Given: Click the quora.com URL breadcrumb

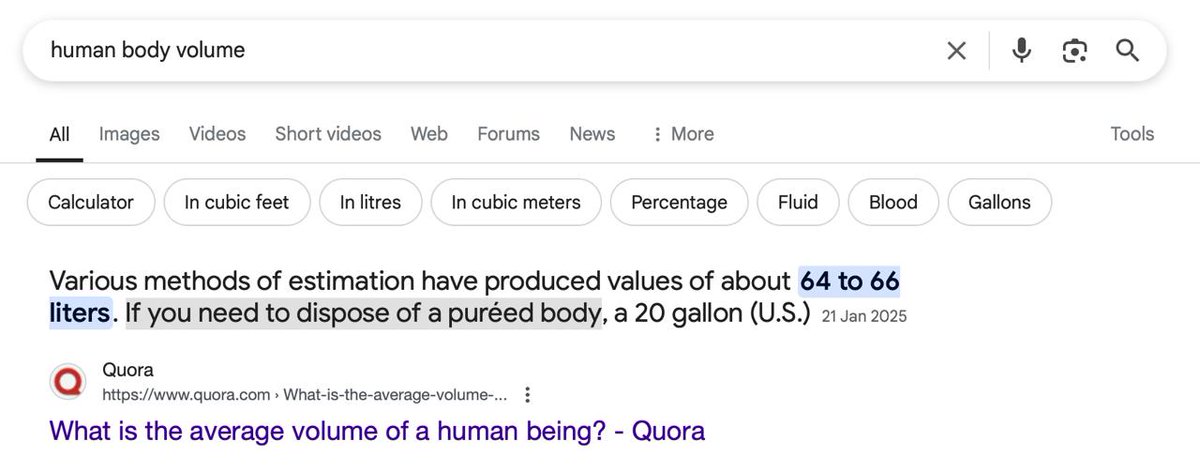Looking at the screenshot, I should [305, 395].
